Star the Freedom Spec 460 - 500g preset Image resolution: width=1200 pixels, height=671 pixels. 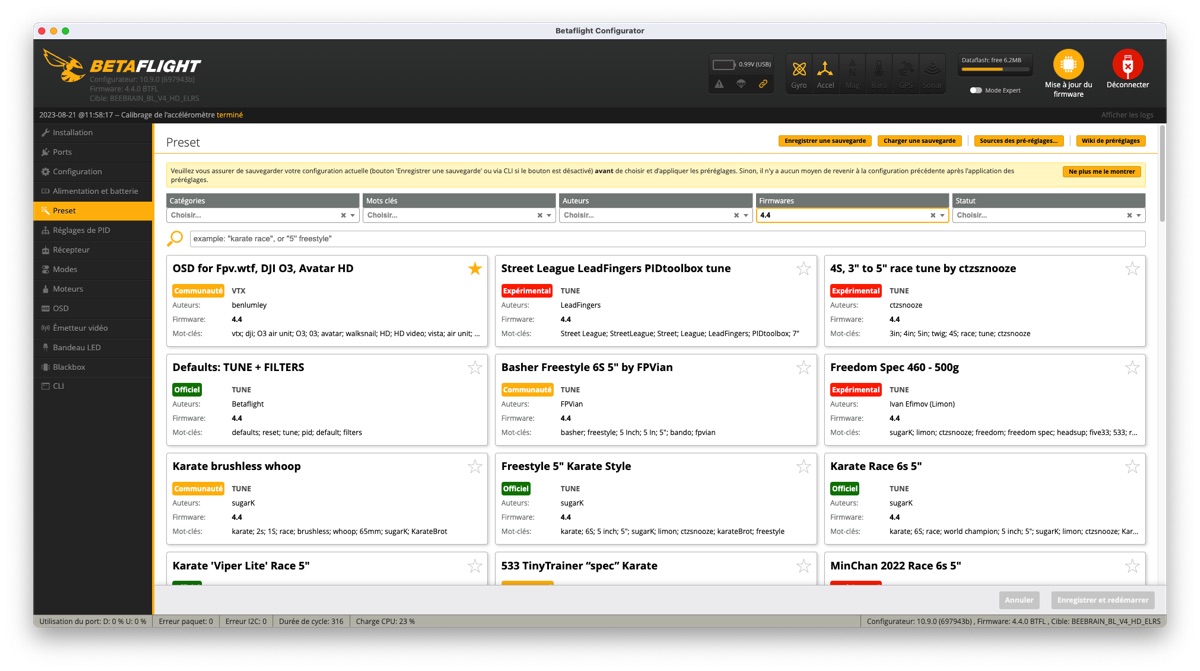[1132, 367]
